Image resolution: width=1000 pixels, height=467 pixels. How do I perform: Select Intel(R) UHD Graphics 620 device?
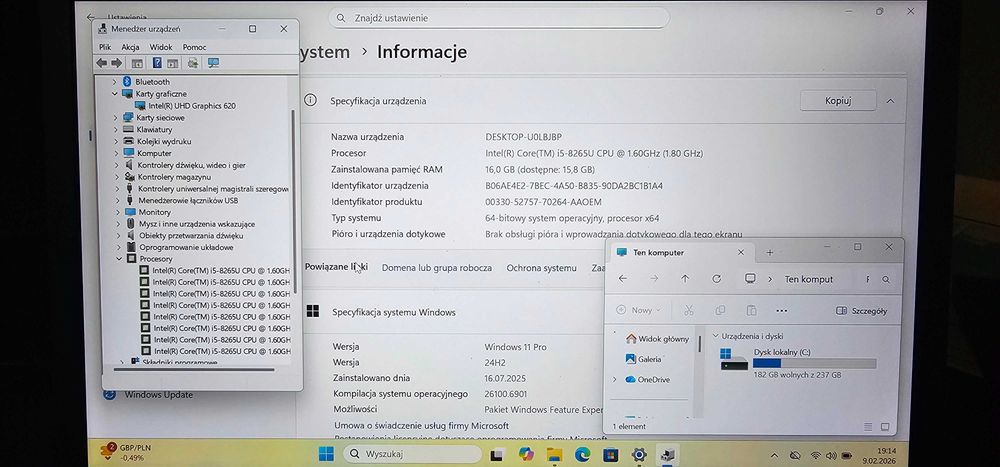pyautogui.click(x=192, y=105)
